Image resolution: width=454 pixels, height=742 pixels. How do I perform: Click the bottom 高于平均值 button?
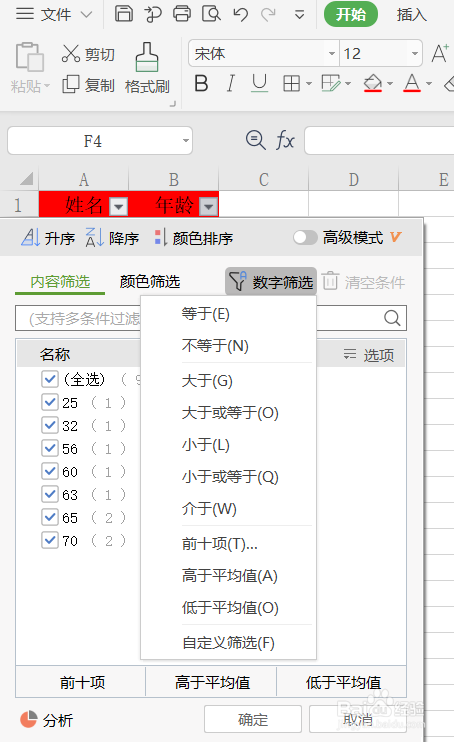(x=212, y=682)
